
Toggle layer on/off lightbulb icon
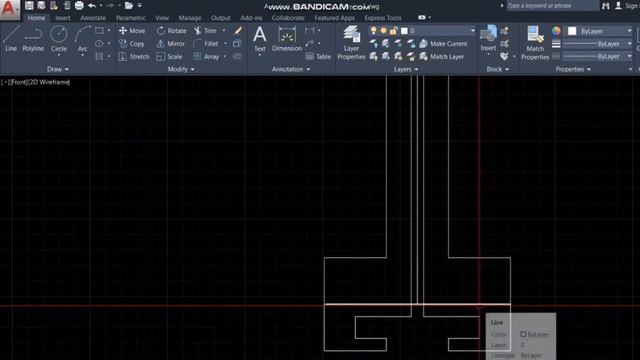click(x=373, y=31)
